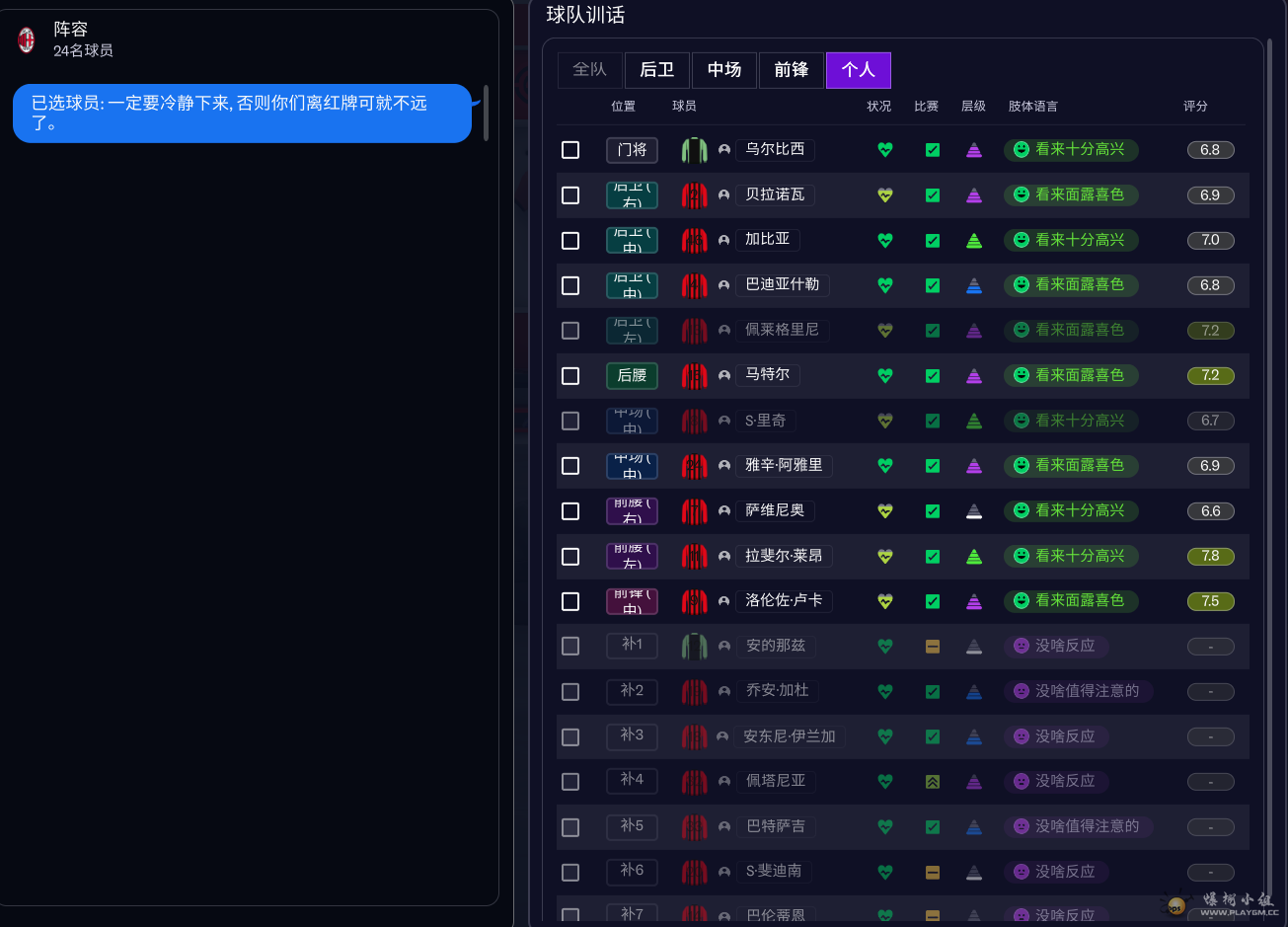
Task: Click 贝拉诺瓦's red-black shirt icon
Action: click(x=694, y=195)
